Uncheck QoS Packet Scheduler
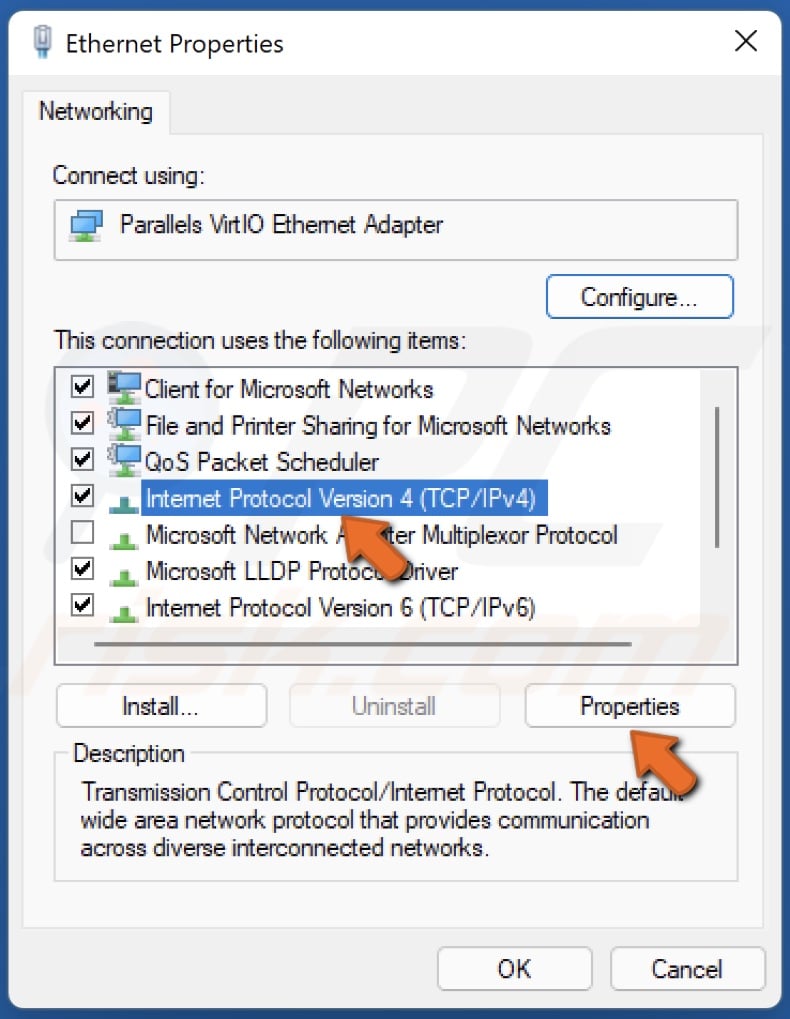Viewport: 790px width, 1019px height. click(x=81, y=460)
